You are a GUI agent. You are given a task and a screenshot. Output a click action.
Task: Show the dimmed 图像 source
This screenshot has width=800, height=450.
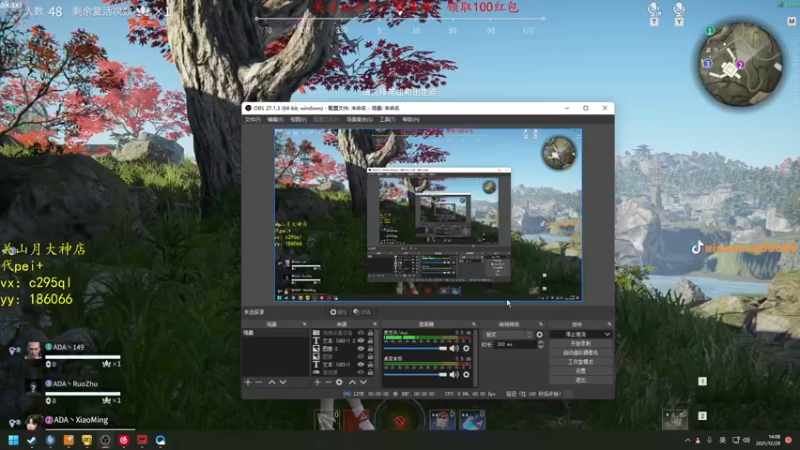point(361,357)
